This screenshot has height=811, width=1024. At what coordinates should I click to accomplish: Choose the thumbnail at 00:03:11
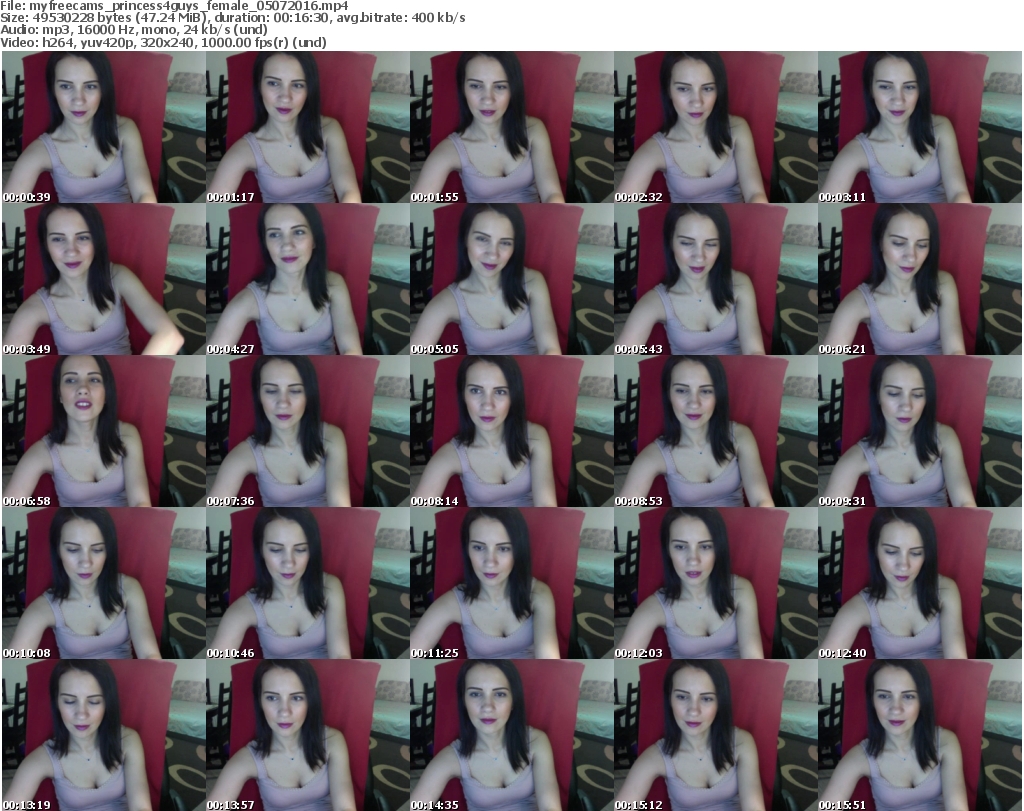(x=920, y=127)
